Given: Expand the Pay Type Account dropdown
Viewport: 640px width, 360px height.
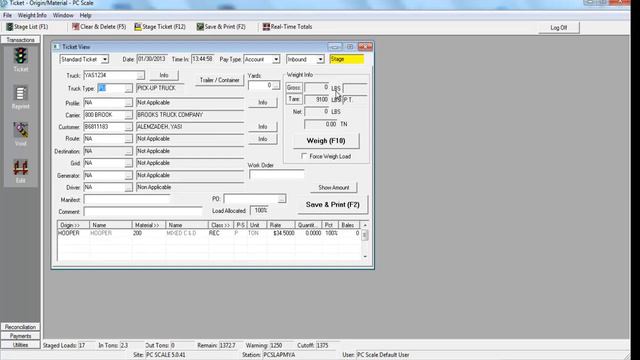Looking at the screenshot, I should (276, 60).
